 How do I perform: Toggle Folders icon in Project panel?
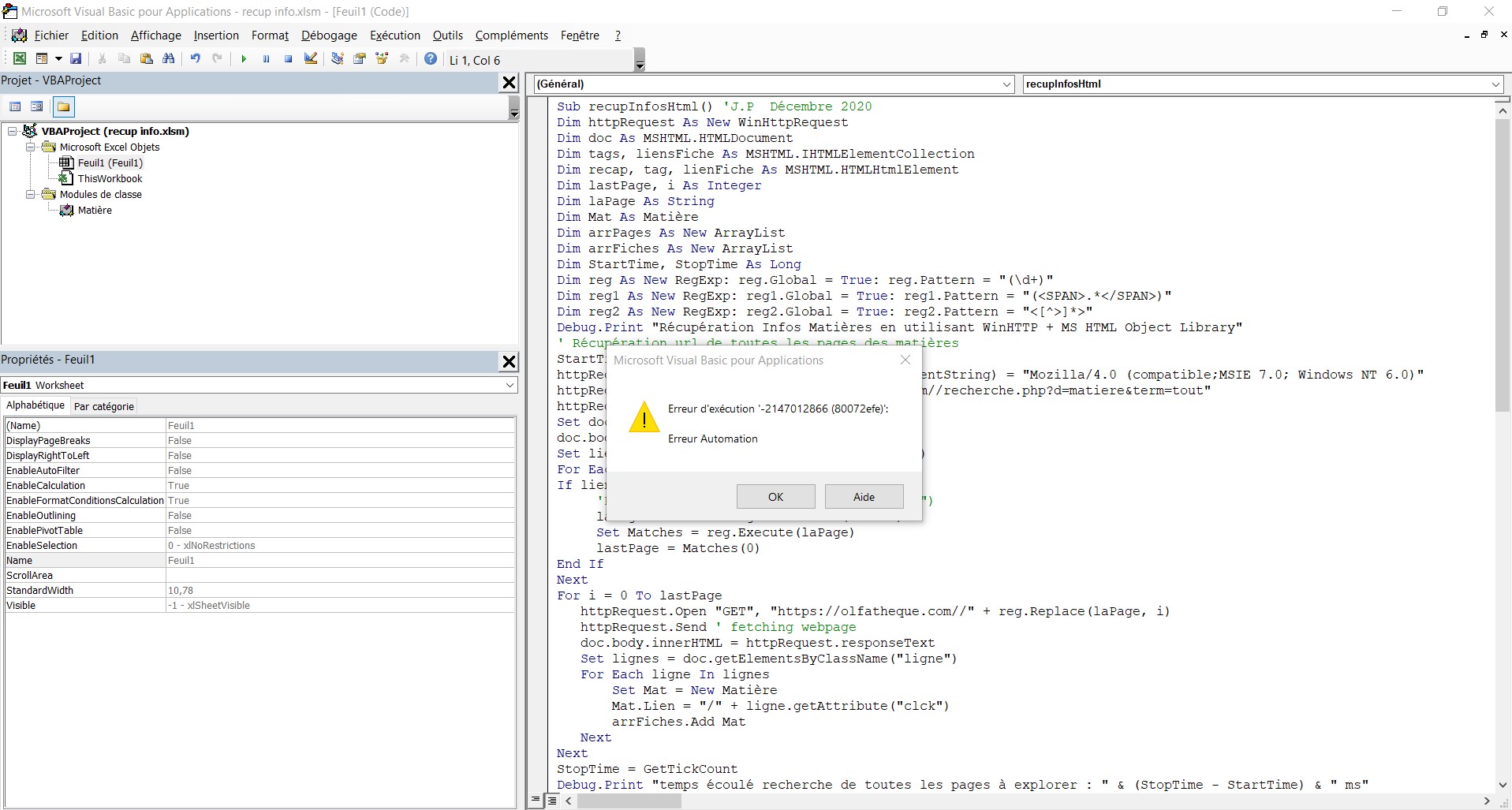tap(63, 106)
